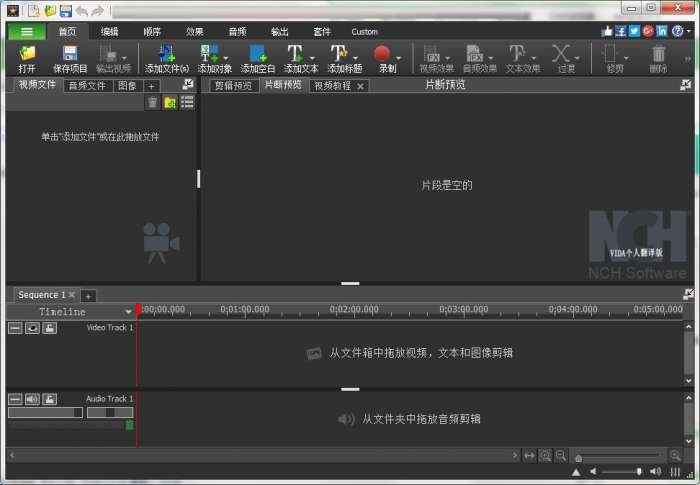Image resolution: width=700 pixels, height=485 pixels.
Task: Close the 视频教程 video tutorial tab
Action: pos(360,87)
